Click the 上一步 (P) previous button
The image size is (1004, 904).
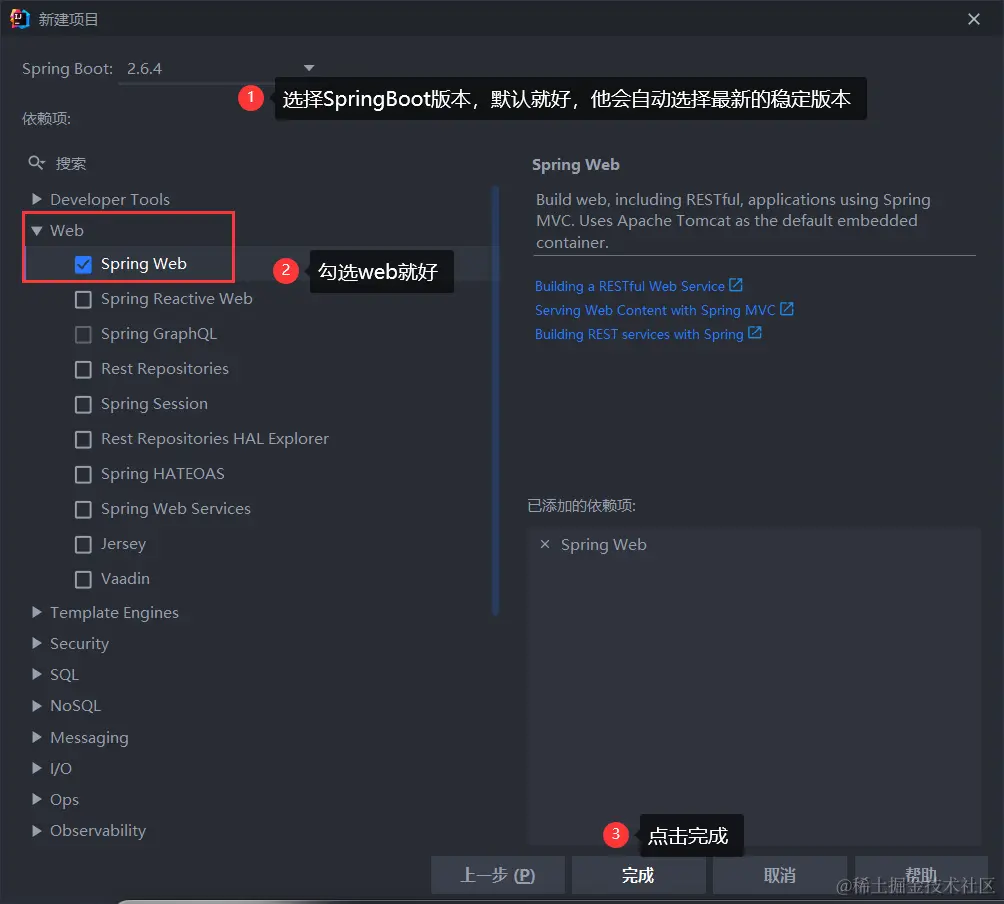click(x=498, y=875)
